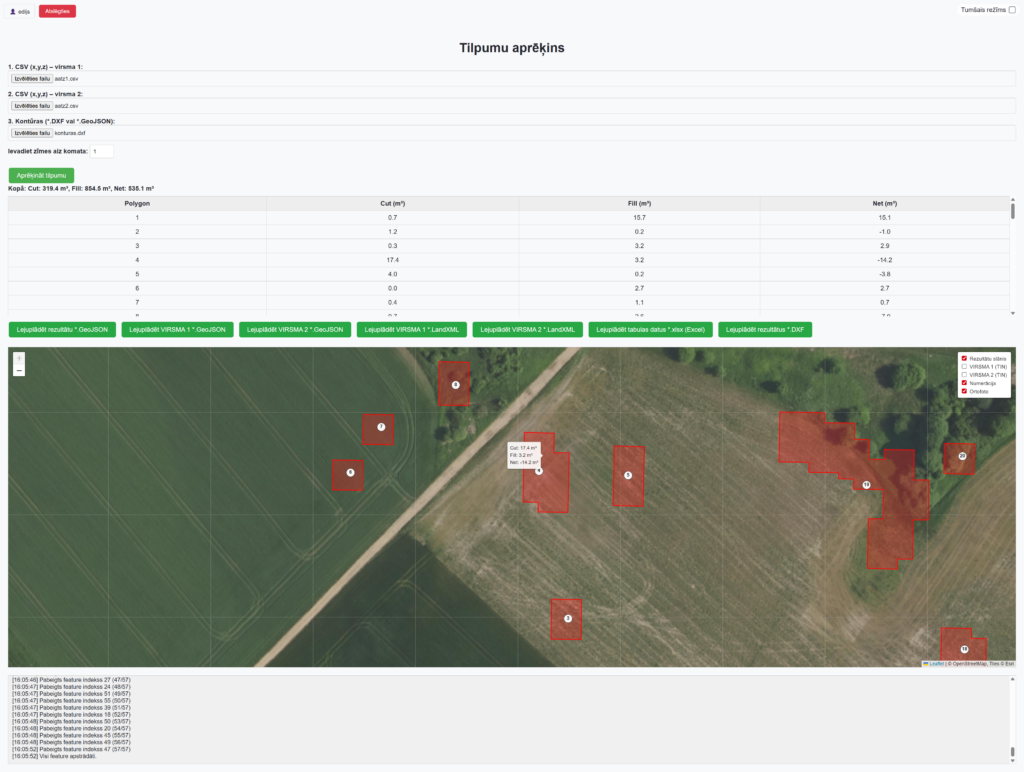Download table data as xlsx (Excel)

click(650, 329)
